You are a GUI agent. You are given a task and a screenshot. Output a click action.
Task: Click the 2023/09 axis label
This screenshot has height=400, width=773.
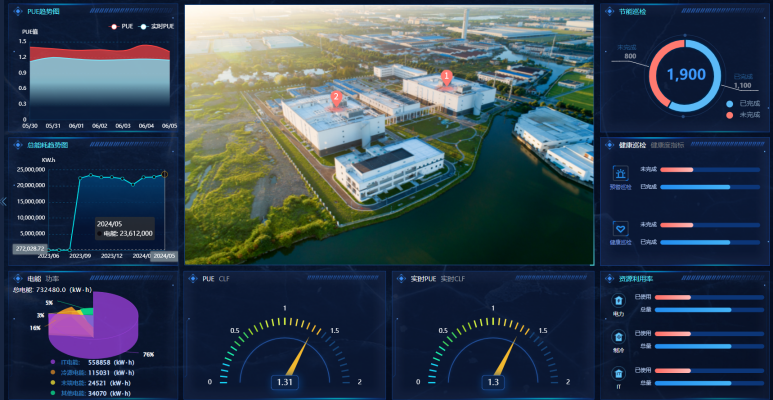[x=80, y=256]
